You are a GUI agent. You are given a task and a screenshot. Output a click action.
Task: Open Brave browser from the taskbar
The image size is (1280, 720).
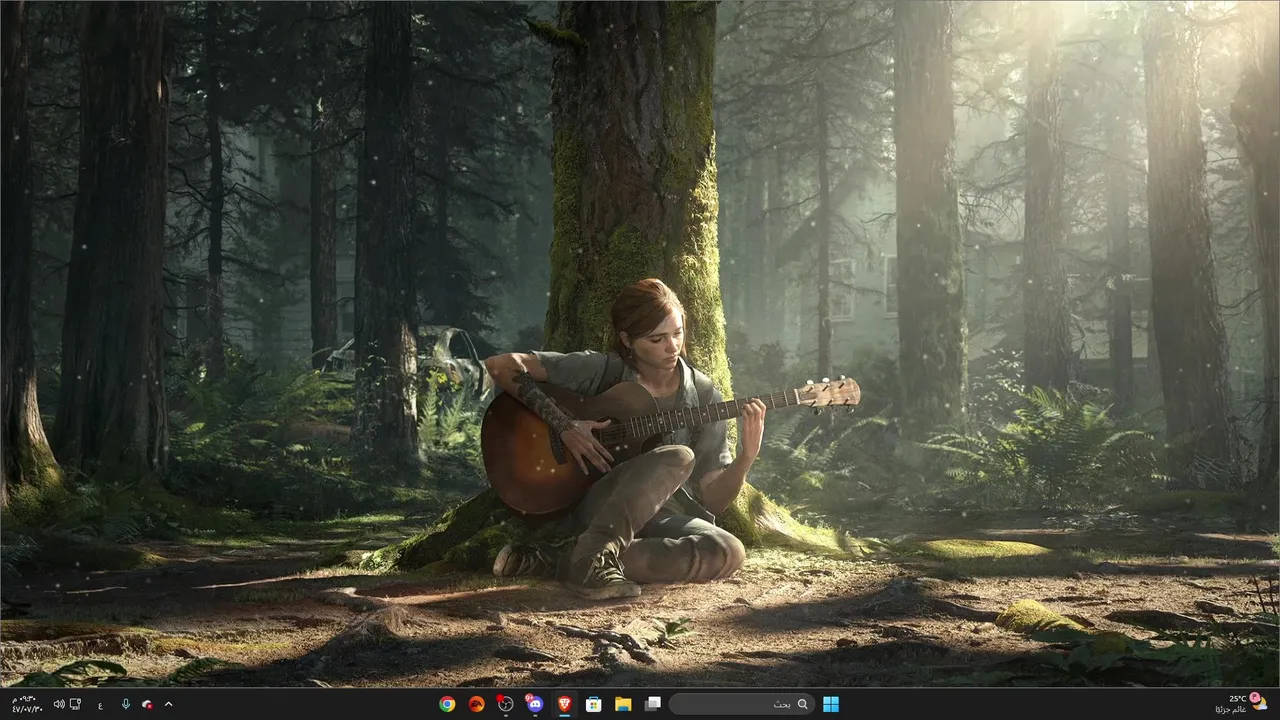(x=564, y=704)
